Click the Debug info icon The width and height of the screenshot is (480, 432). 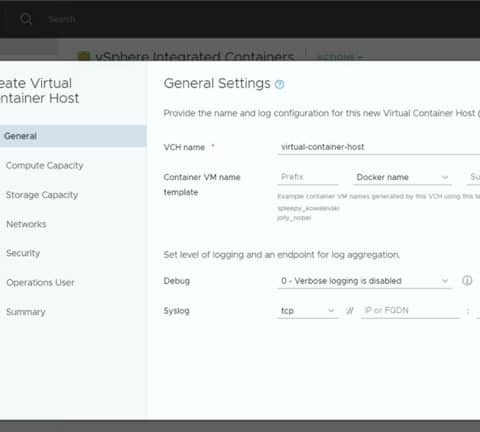(x=467, y=281)
